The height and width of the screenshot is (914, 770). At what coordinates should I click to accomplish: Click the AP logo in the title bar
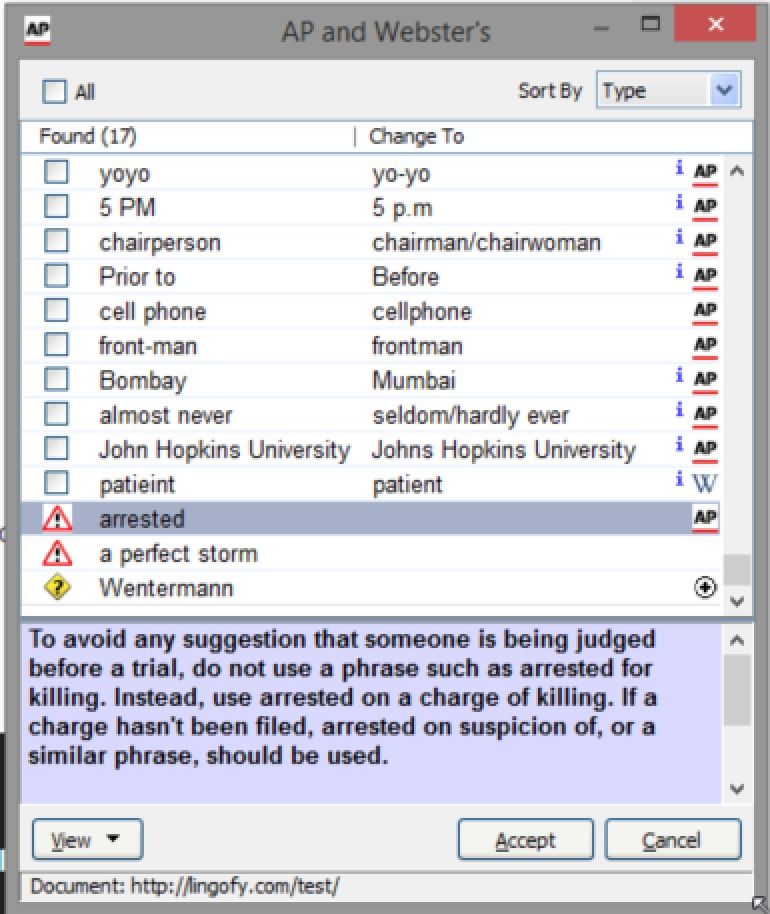pos(37,29)
